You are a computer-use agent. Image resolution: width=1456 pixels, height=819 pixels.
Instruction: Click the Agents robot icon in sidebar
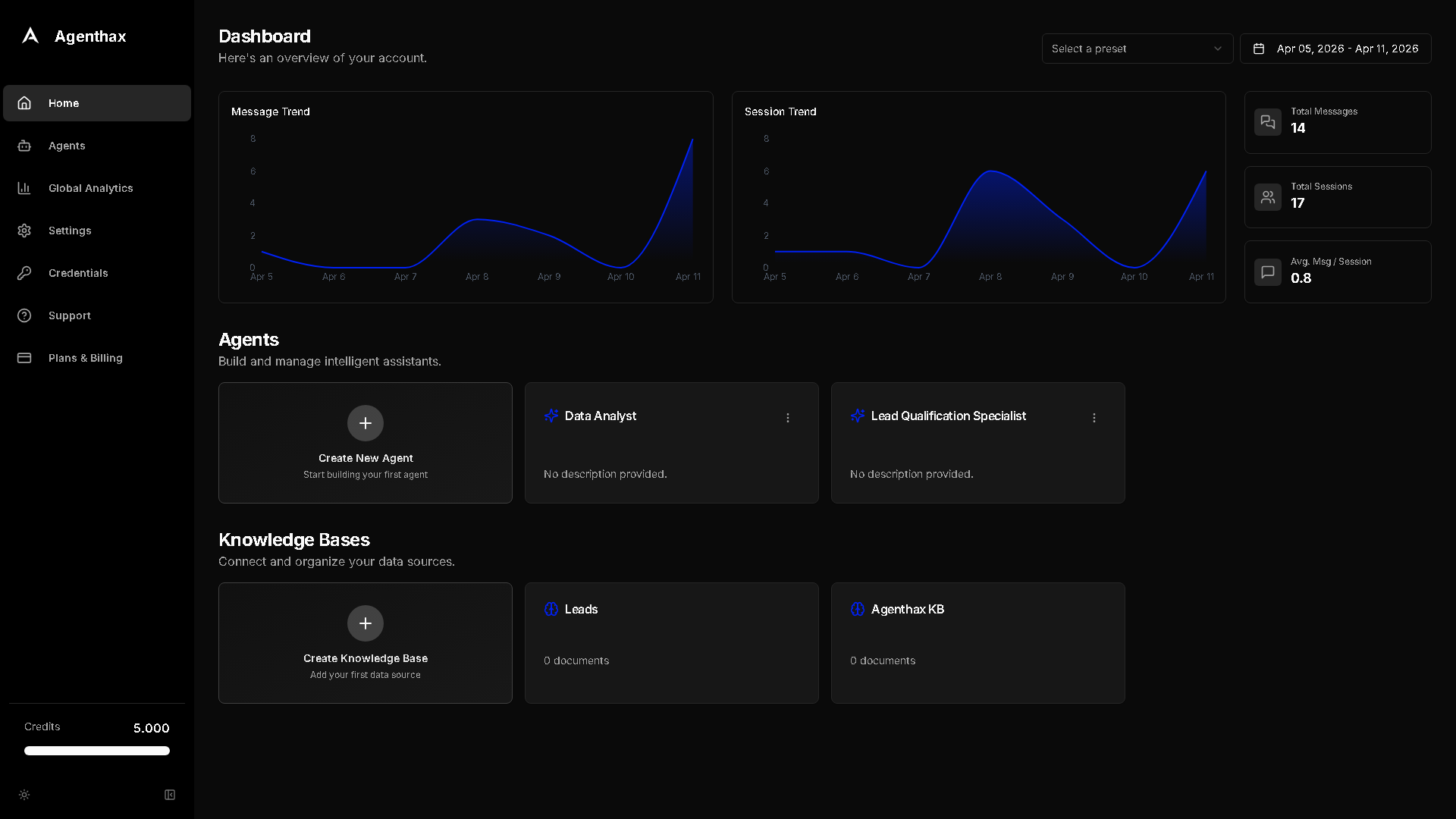(x=24, y=146)
